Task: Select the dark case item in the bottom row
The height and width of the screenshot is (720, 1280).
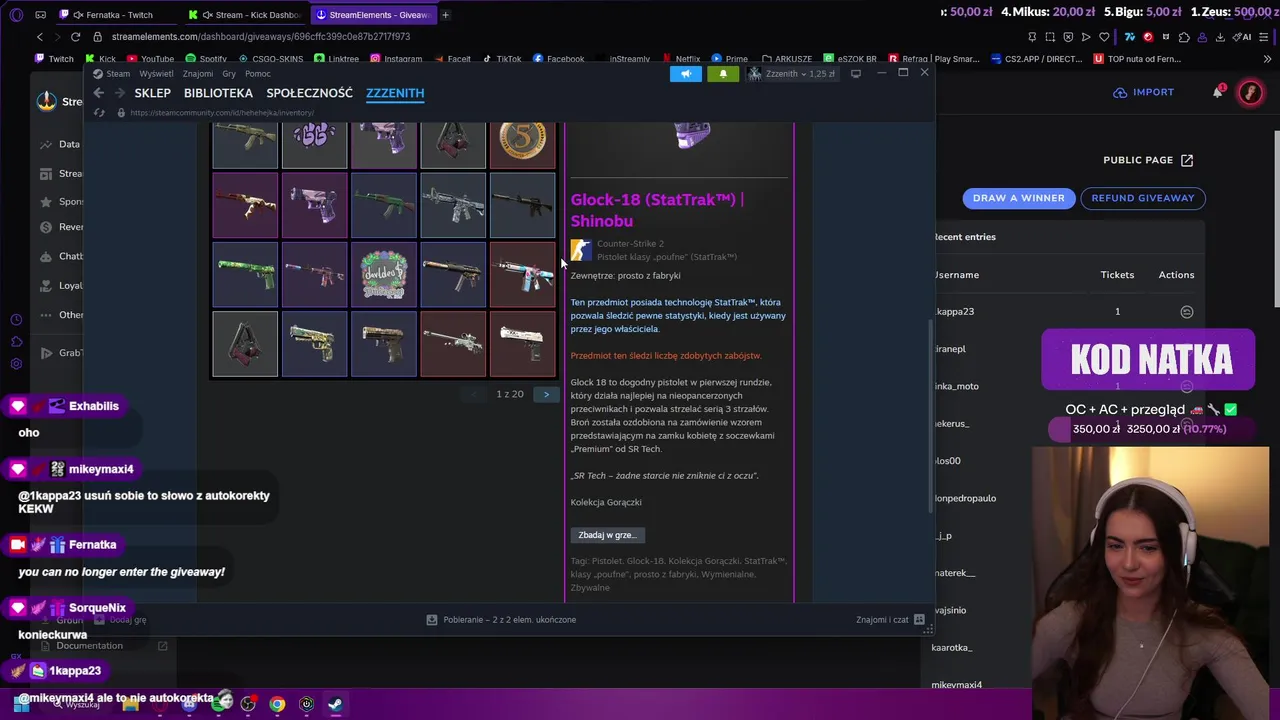Action: (246, 343)
